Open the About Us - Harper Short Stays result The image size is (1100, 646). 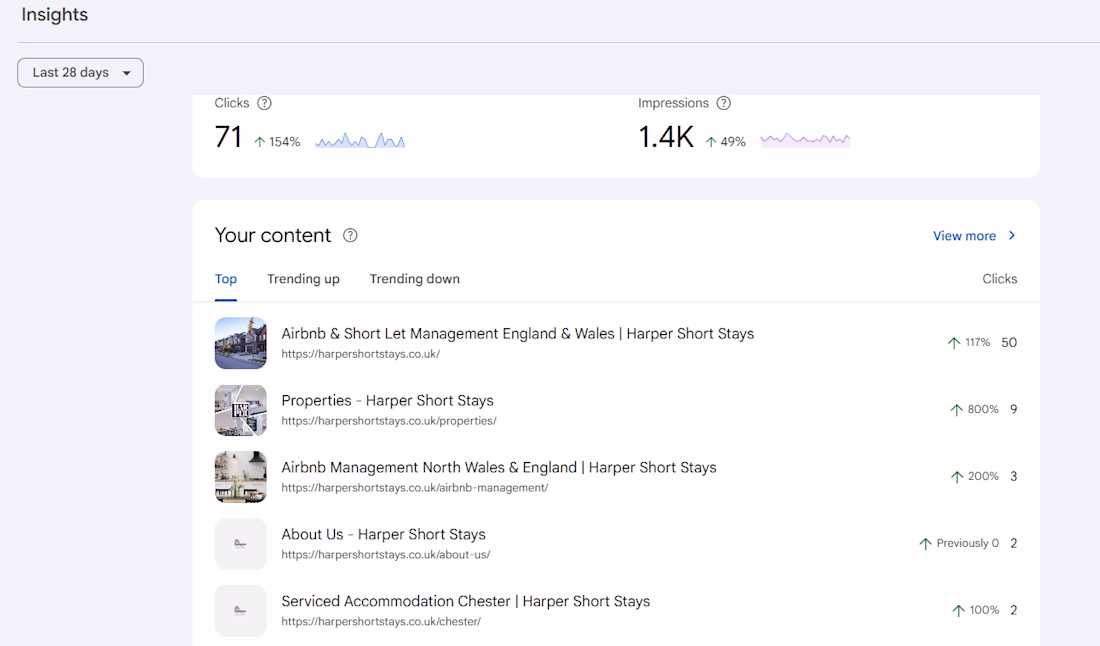pos(383,534)
